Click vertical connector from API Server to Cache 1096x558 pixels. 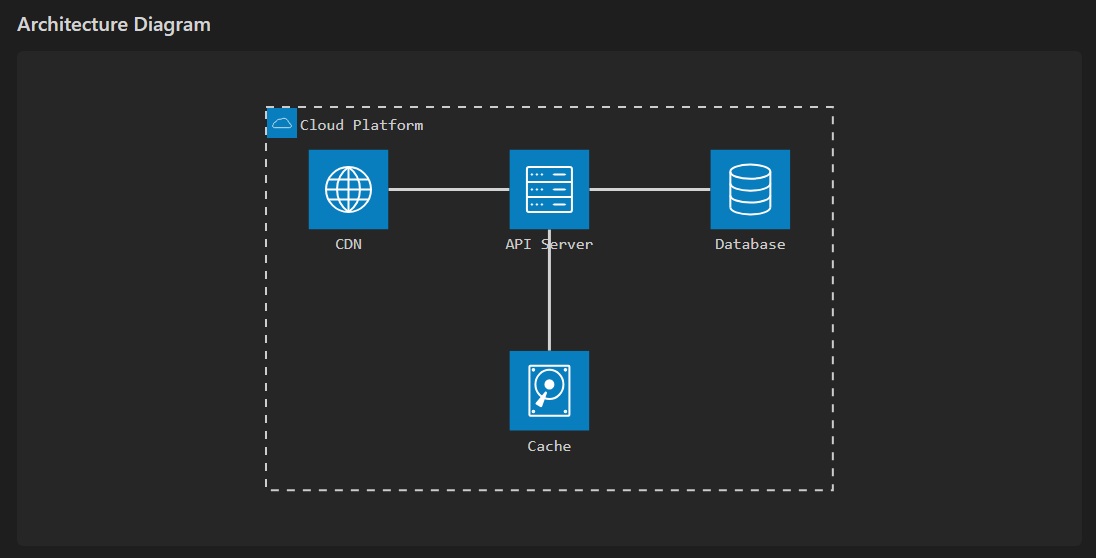point(549,300)
